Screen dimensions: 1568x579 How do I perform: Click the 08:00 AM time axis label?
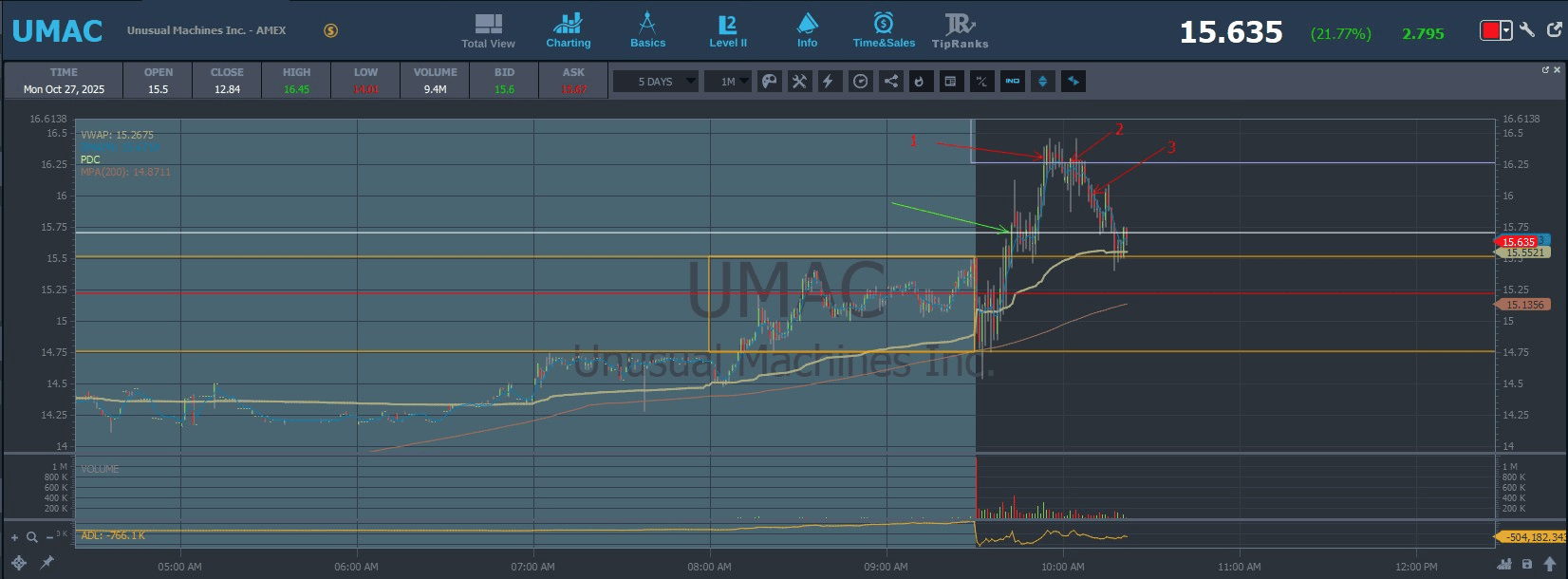click(709, 567)
